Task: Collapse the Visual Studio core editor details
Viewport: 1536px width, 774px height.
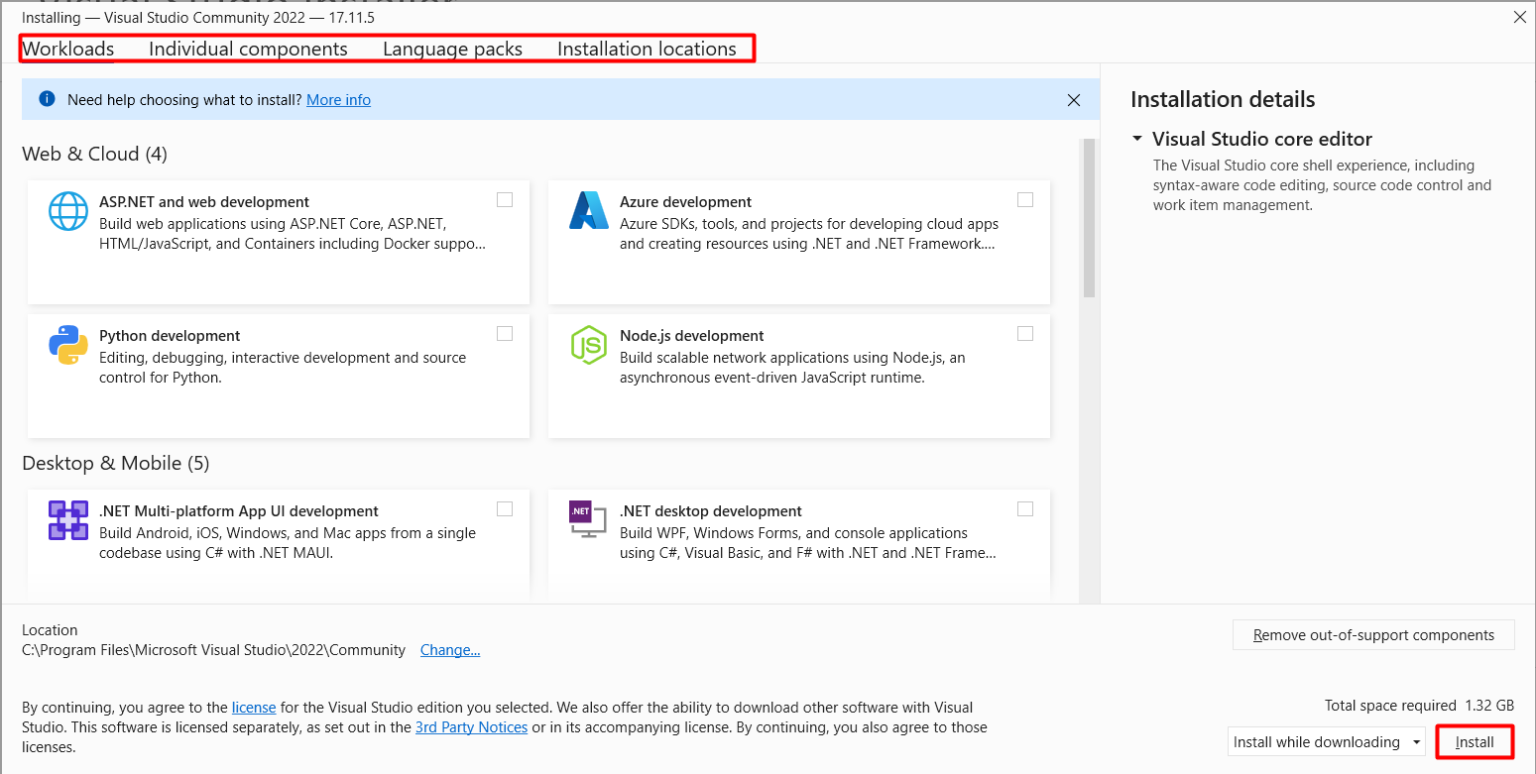Action: [x=1136, y=139]
